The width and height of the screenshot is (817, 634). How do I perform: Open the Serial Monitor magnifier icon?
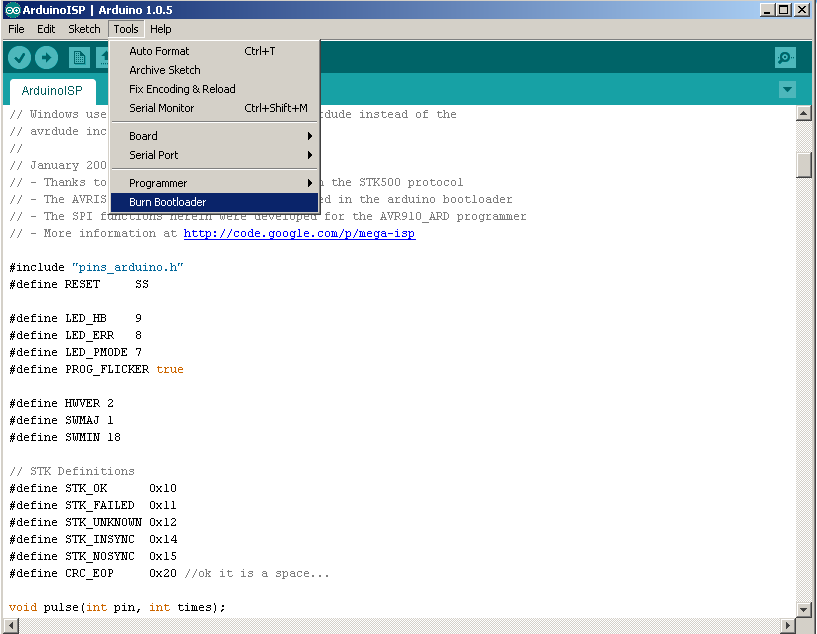(785, 57)
